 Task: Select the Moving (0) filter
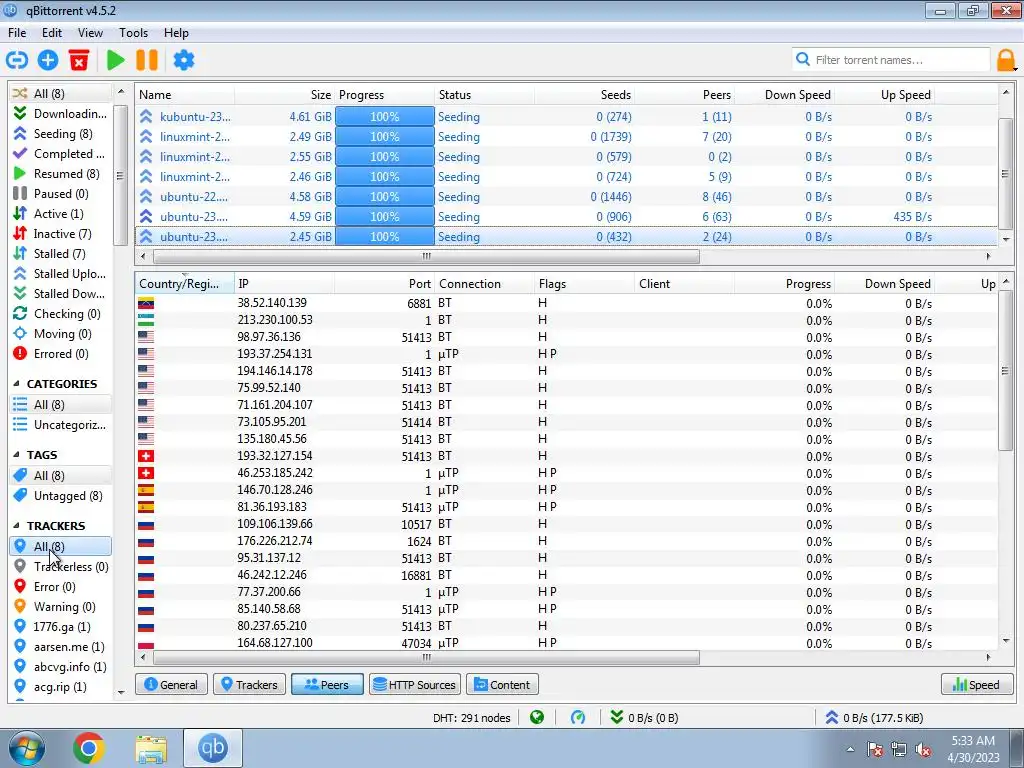60,334
